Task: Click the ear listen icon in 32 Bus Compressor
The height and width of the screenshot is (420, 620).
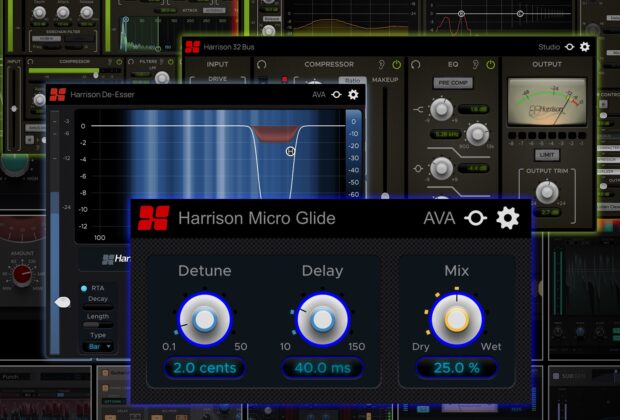Action: coord(381,64)
